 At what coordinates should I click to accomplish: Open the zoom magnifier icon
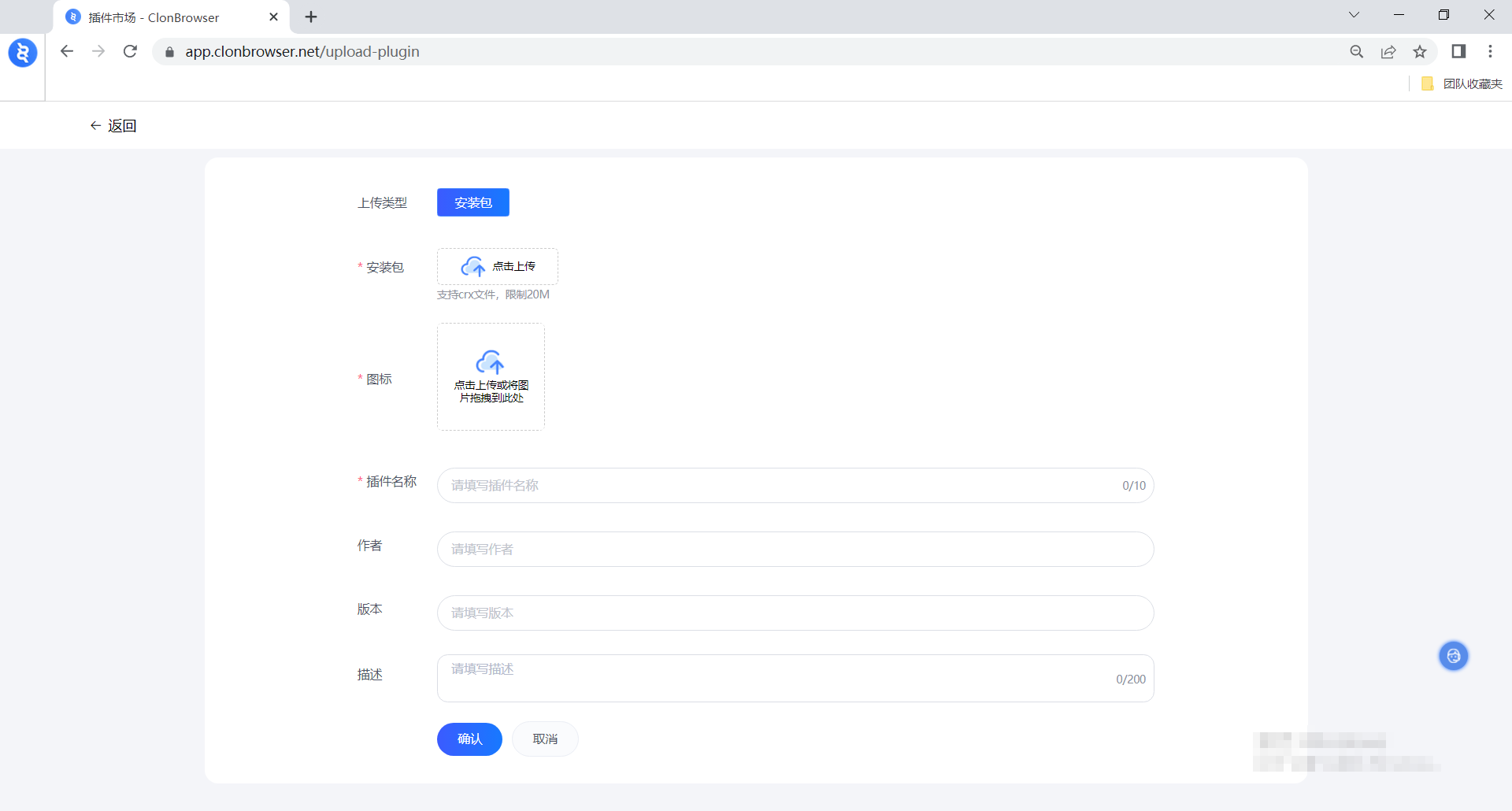click(x=1356, y=51)
